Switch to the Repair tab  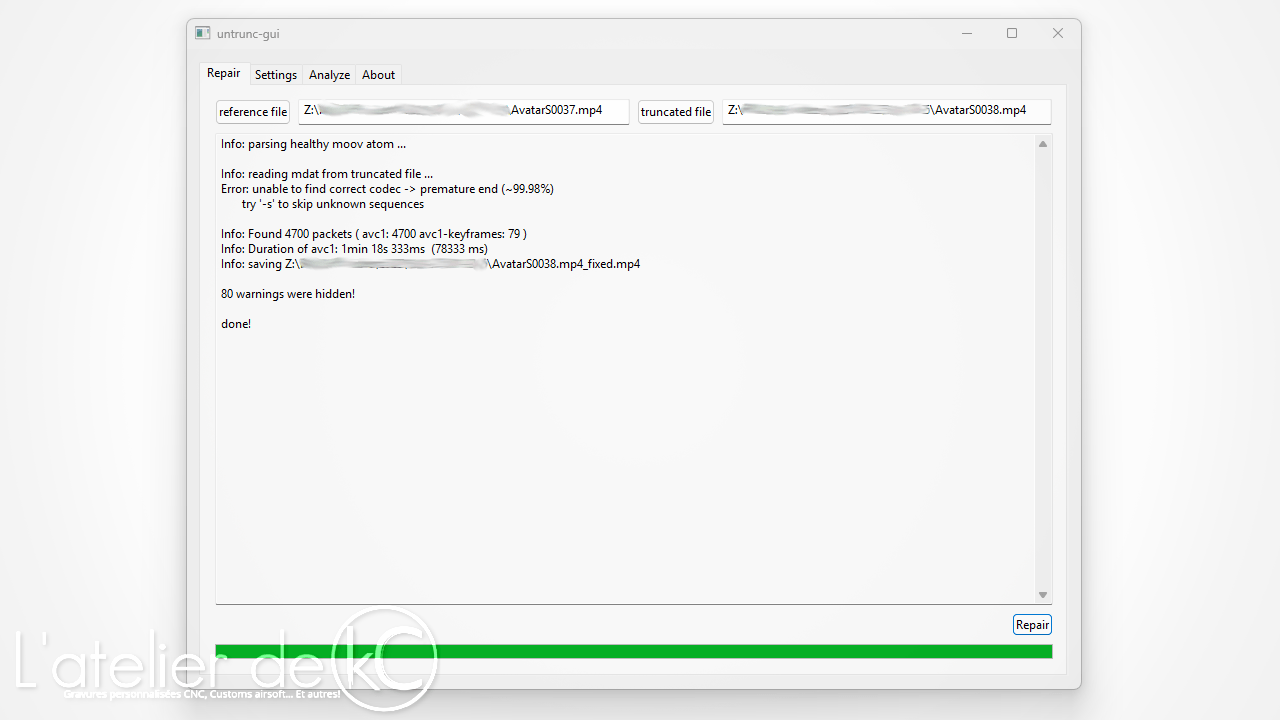pyautogui.click(x=223, y=73)
